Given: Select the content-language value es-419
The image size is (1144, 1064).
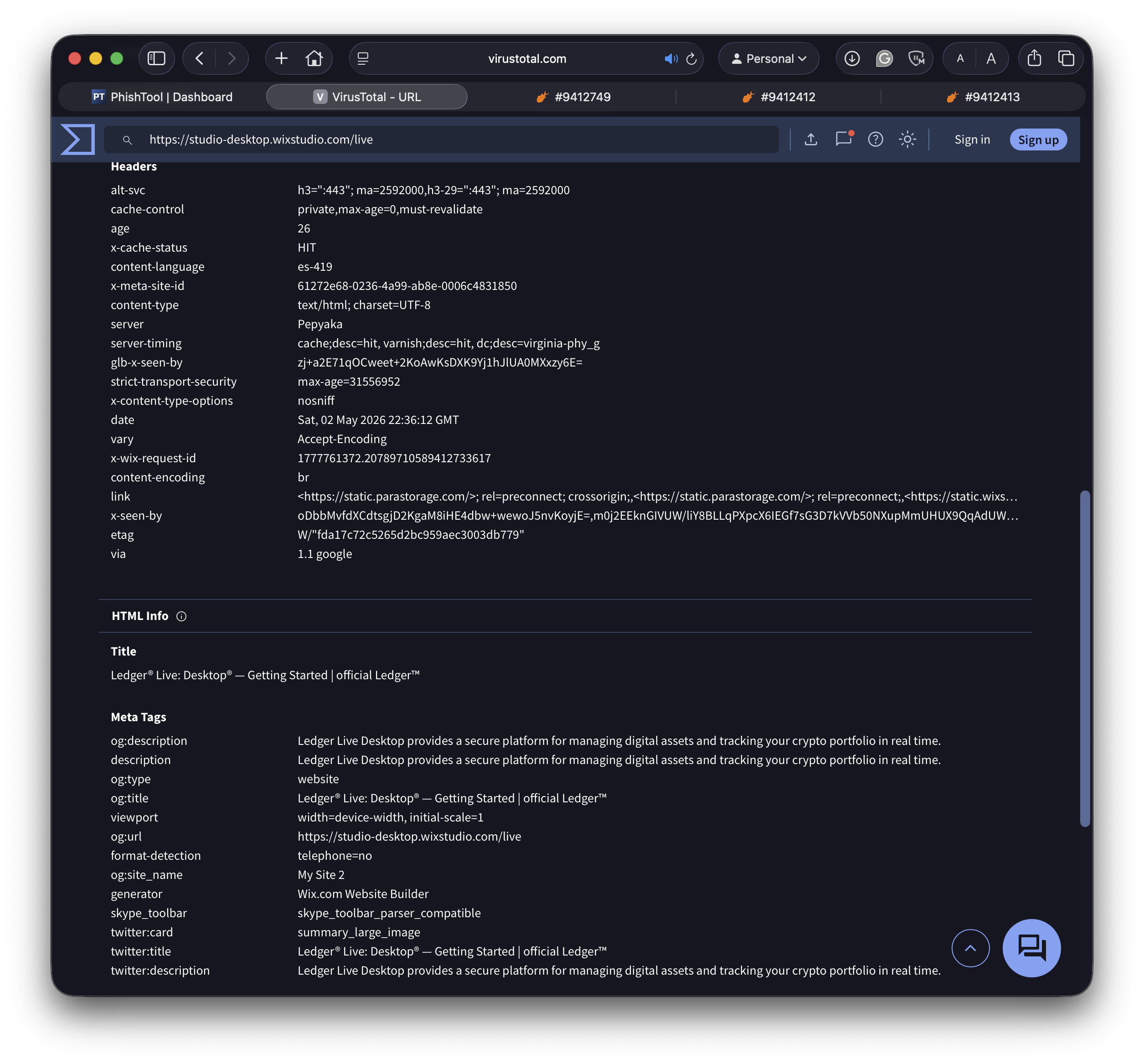Looking at the screenshot, I should pos(315,267).
